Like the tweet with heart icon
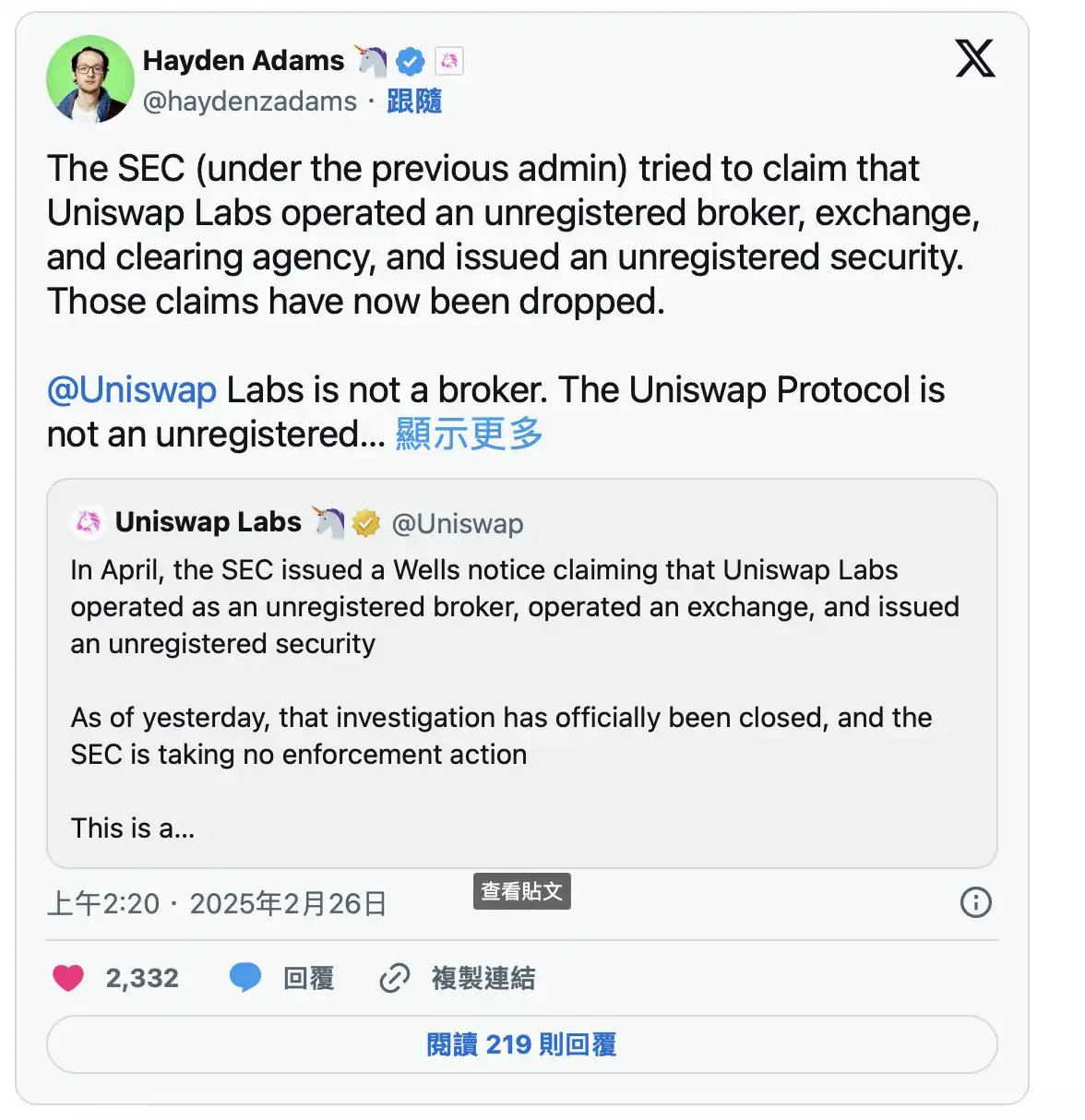The width and height of the screenshot is (1085, 1120). point(68,978)
